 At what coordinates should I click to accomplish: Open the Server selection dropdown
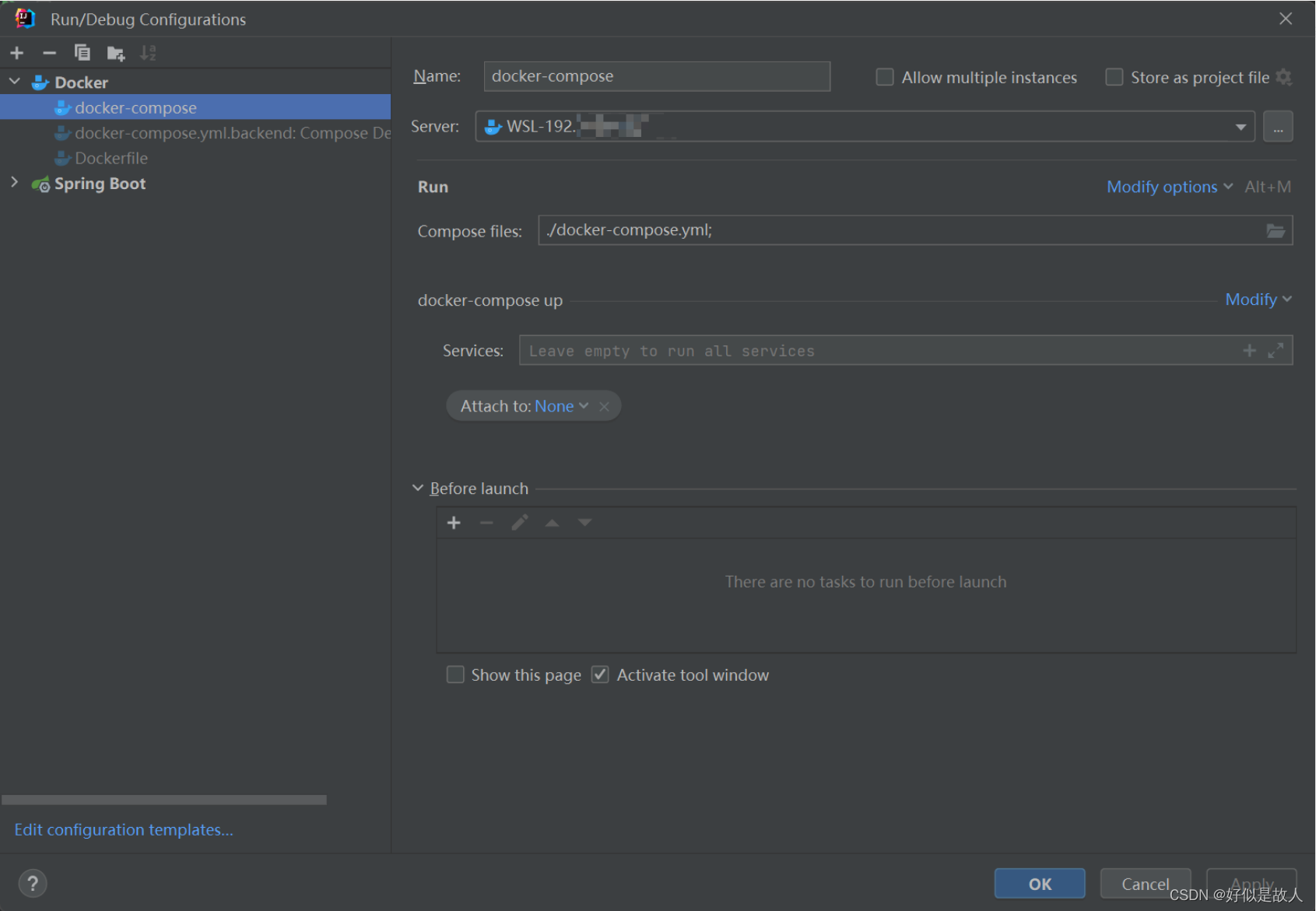click(x=1240, y=126)
